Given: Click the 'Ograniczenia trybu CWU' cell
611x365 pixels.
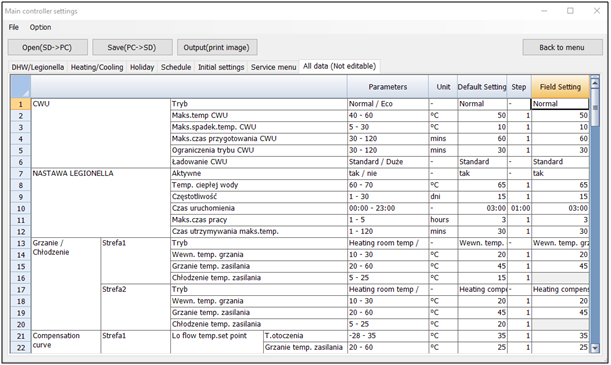Looking at the screenshot, I should (259, 150).
